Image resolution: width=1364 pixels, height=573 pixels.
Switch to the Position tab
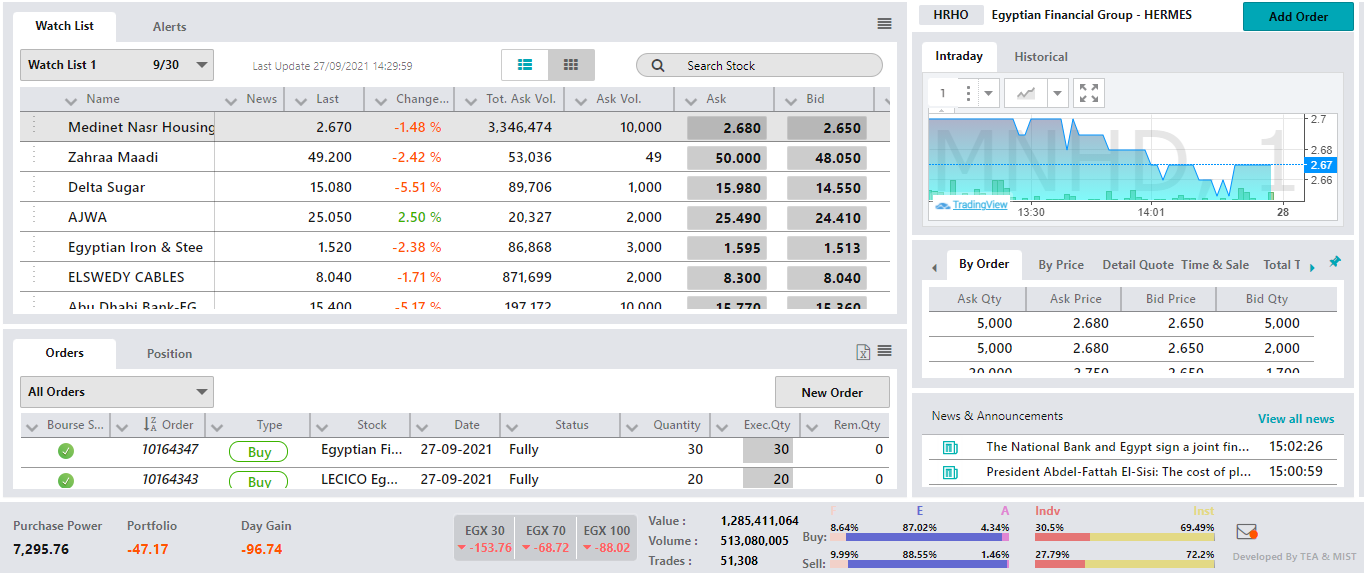pyautogui.click(x=169, y=354)
